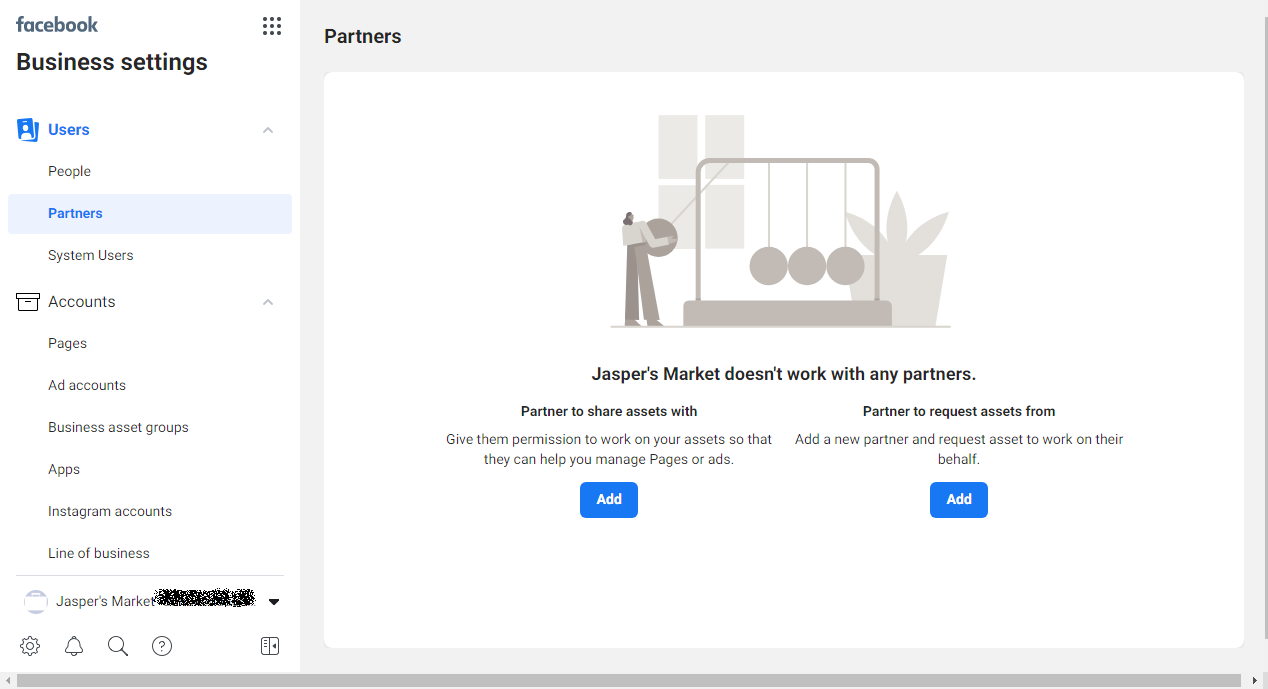Select People in the sidebar
This screenshot has width=1268, height=689.
(x=70, y=171)
